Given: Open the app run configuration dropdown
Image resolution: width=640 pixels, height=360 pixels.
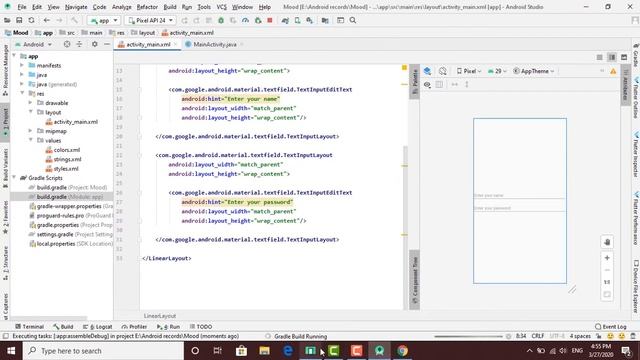Looking at the screenshot, I should click(104, 20).
